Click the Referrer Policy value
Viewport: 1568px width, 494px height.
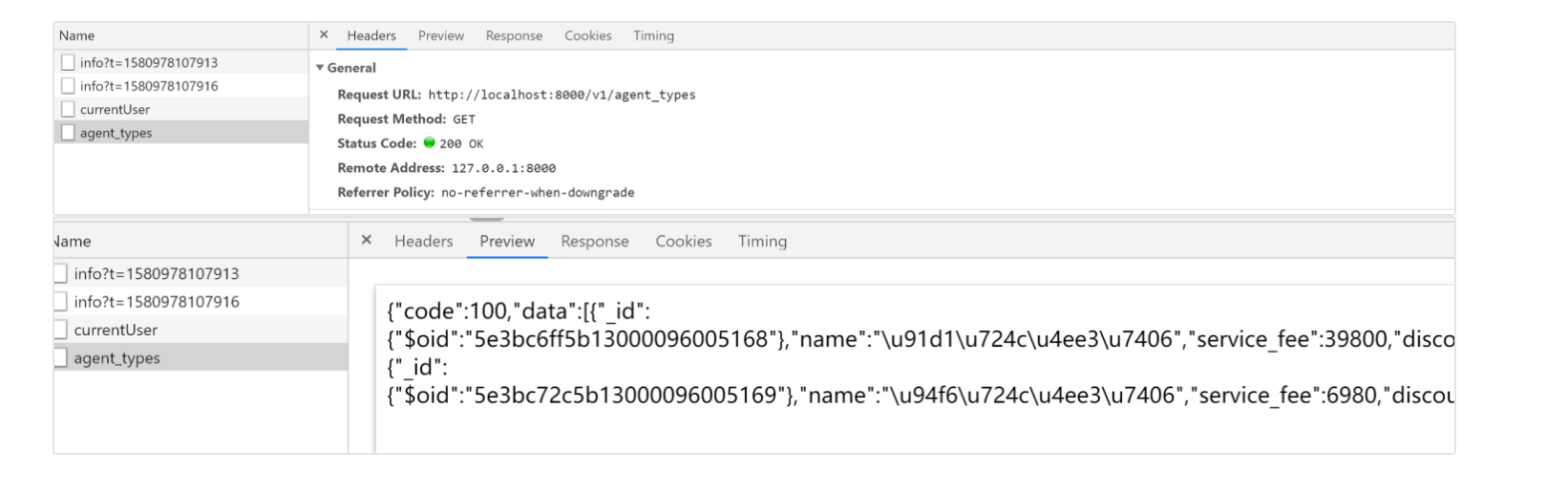click(x=538, y=192)
